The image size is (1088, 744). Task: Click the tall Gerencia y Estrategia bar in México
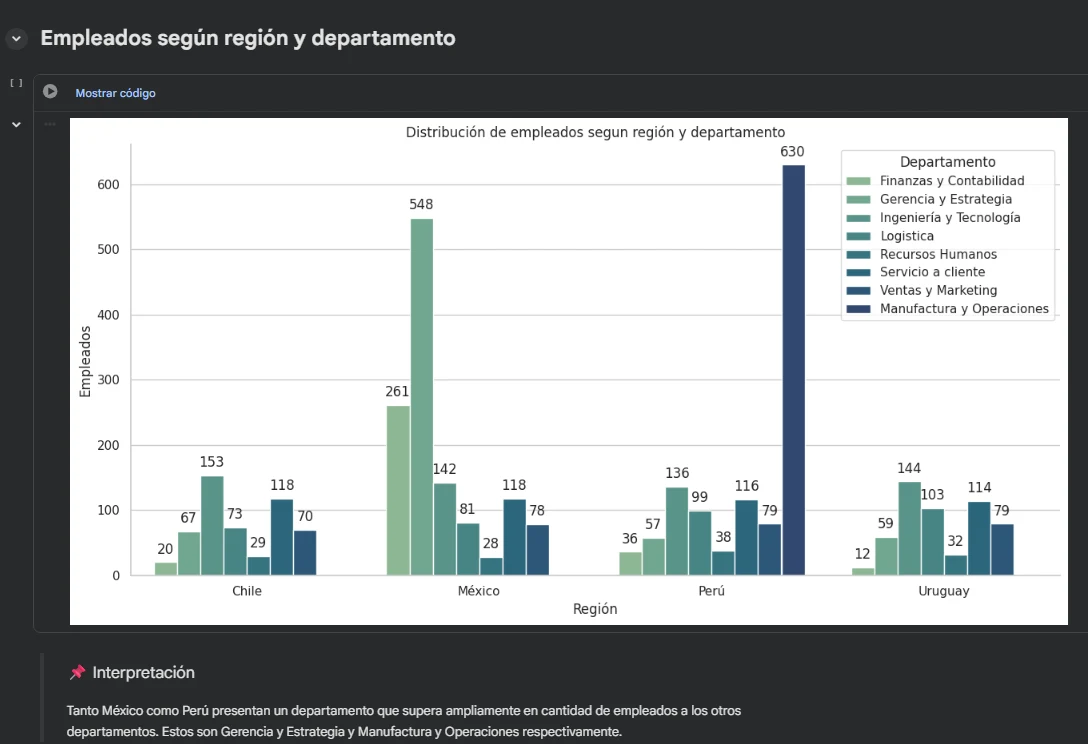coord(421,397)
